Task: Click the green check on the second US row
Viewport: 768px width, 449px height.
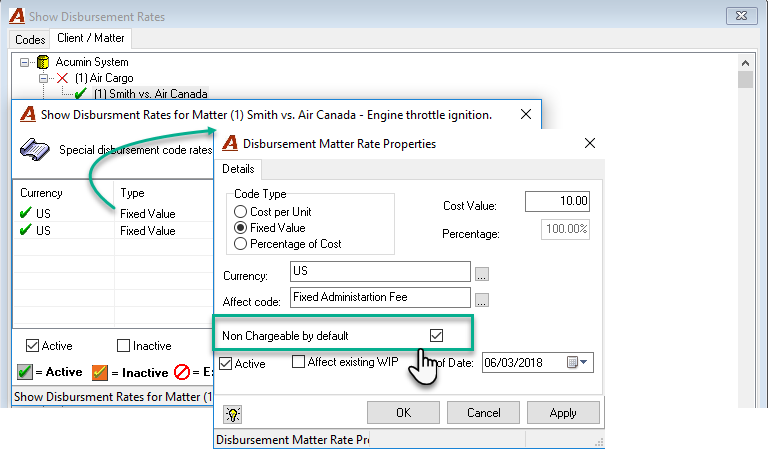Action: pos(25,230)
